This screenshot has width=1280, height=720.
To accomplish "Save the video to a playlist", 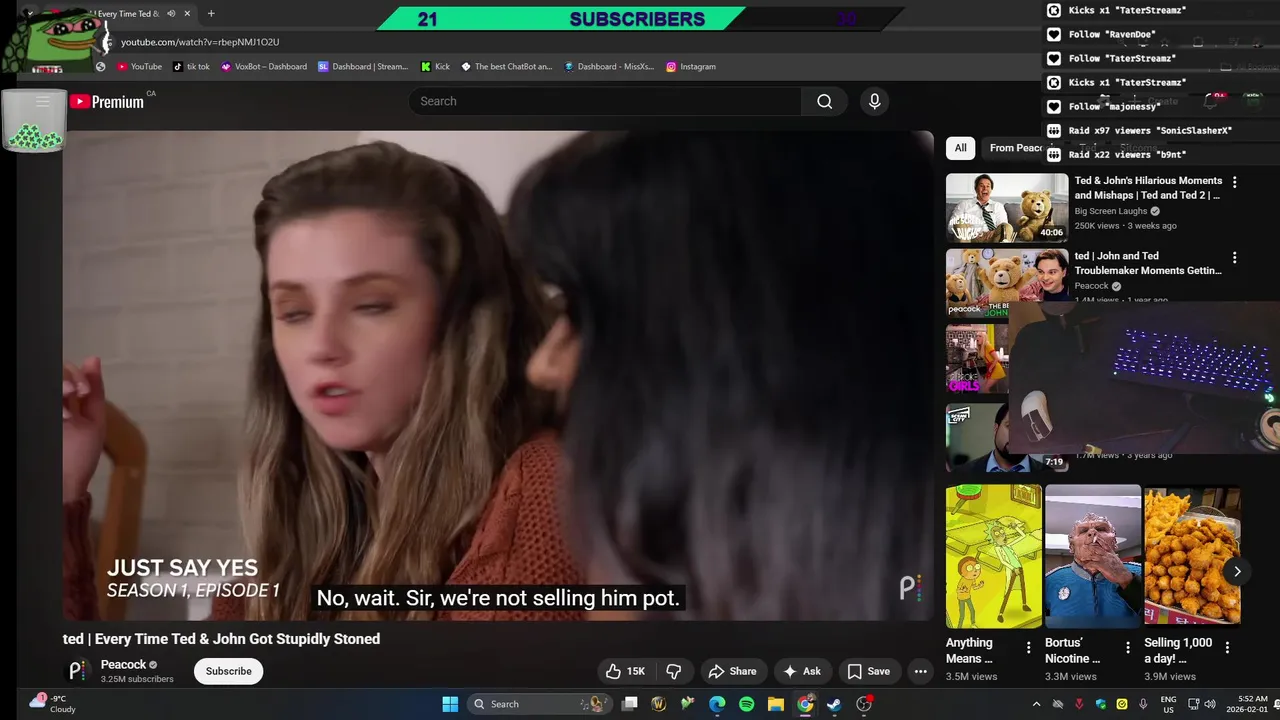I will tap(868, 671).
